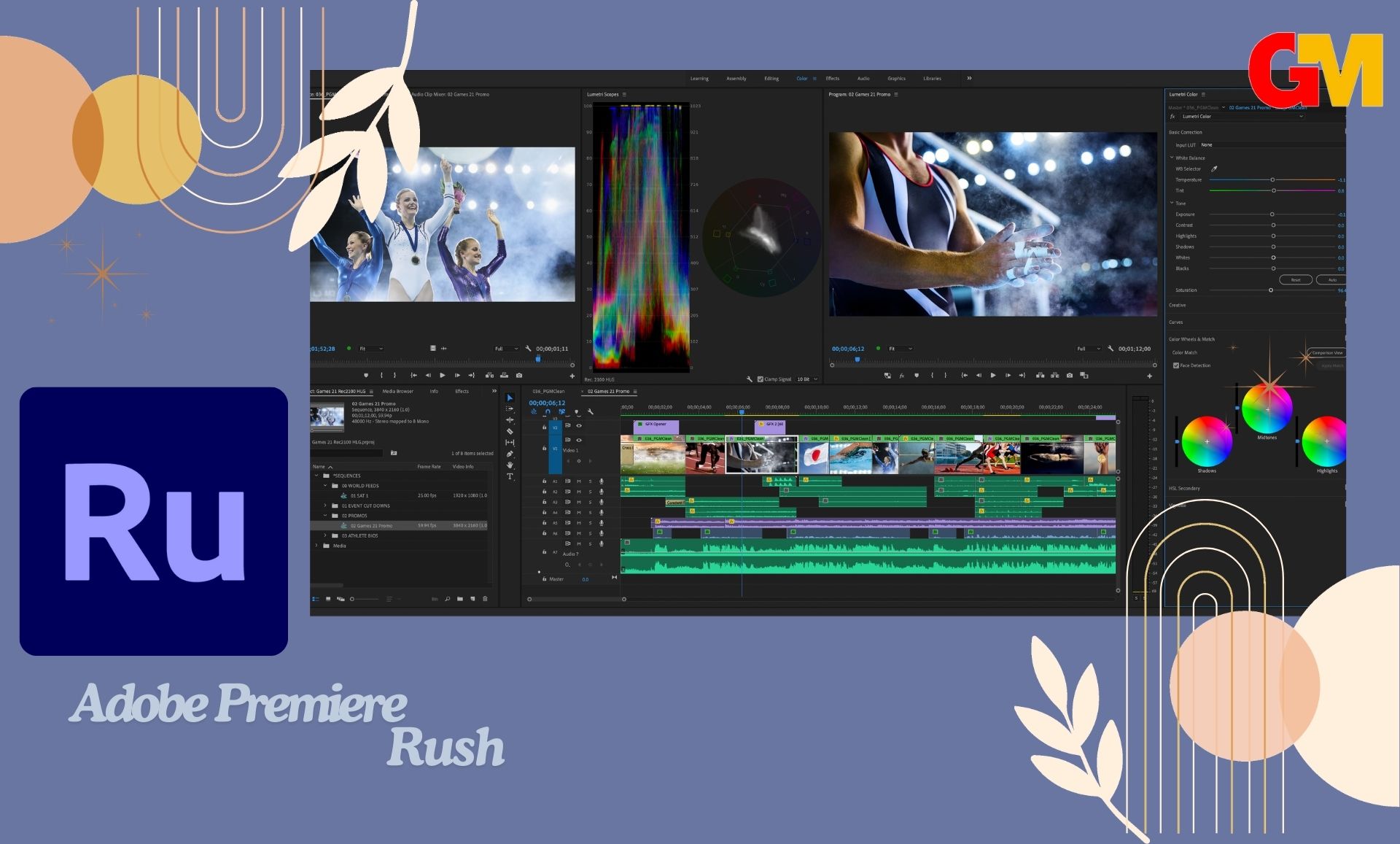The width and height of the screenshot is (1400, 844).
Task: Collapse the 00 WORLD FEEDS bin
Action: click(x=326, y=485)
